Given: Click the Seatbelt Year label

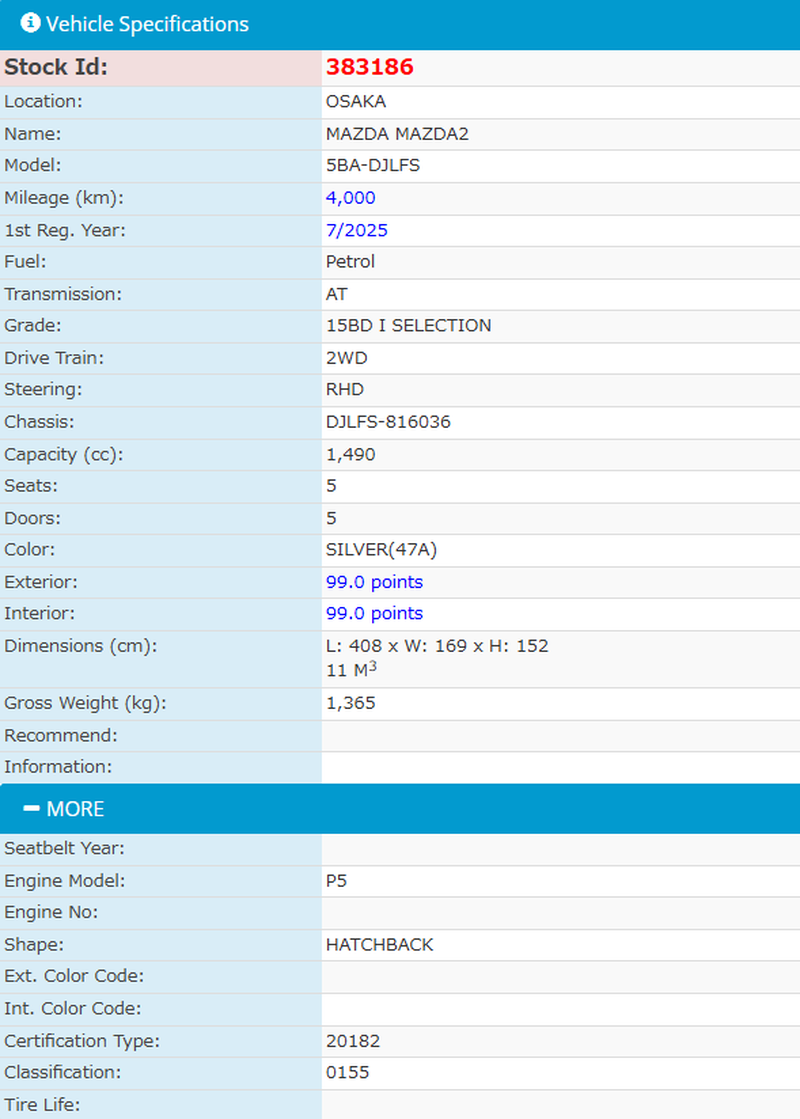Looking at the screenshot, I should click(65, 849).
